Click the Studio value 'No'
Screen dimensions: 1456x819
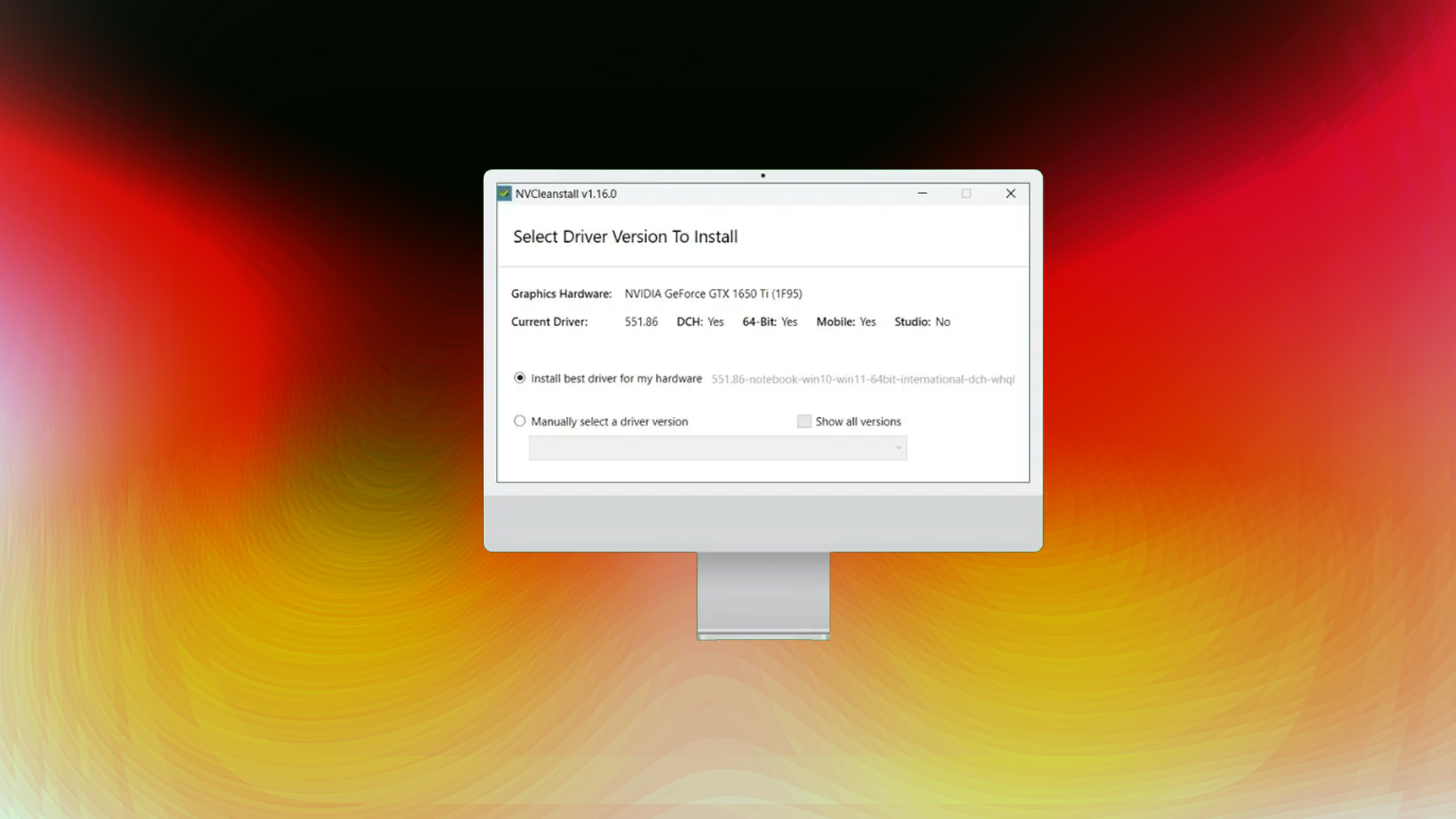click(x=943, y=322)
